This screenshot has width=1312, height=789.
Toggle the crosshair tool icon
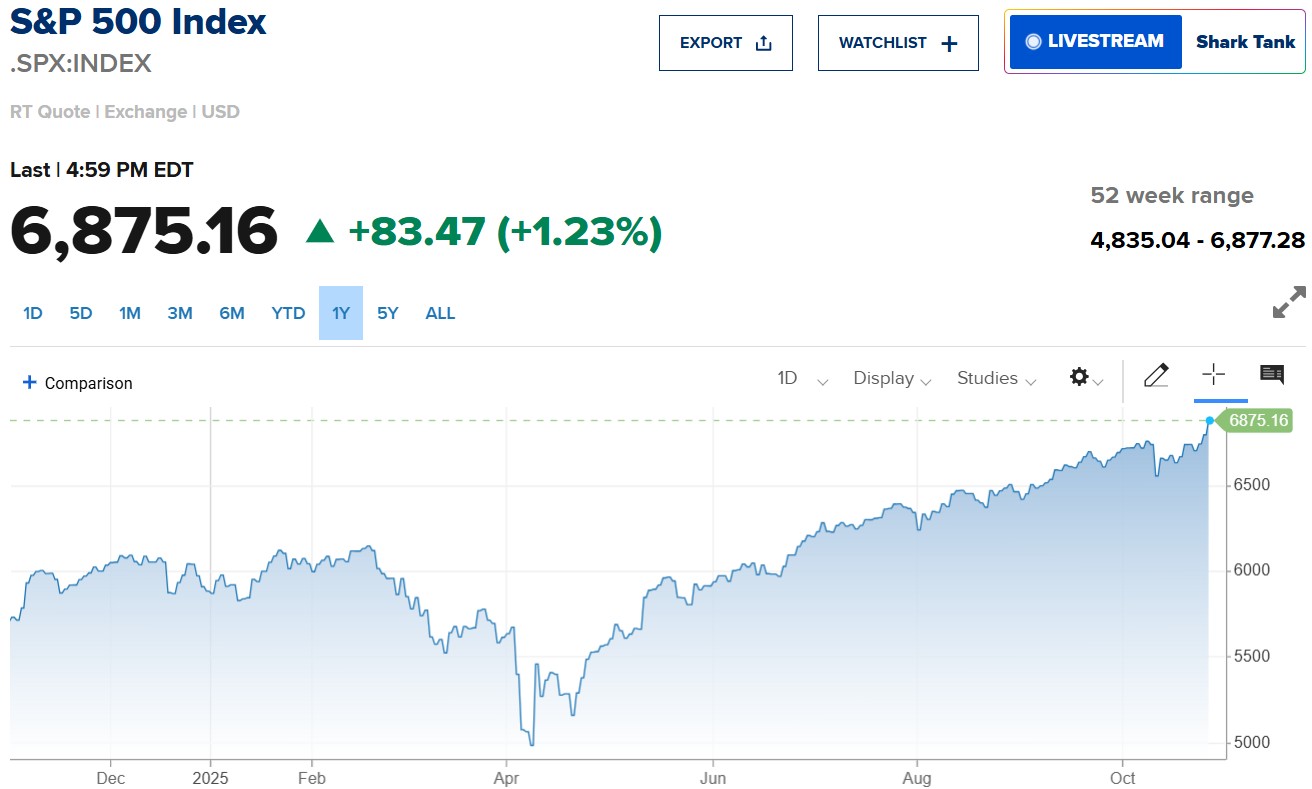1213,375
